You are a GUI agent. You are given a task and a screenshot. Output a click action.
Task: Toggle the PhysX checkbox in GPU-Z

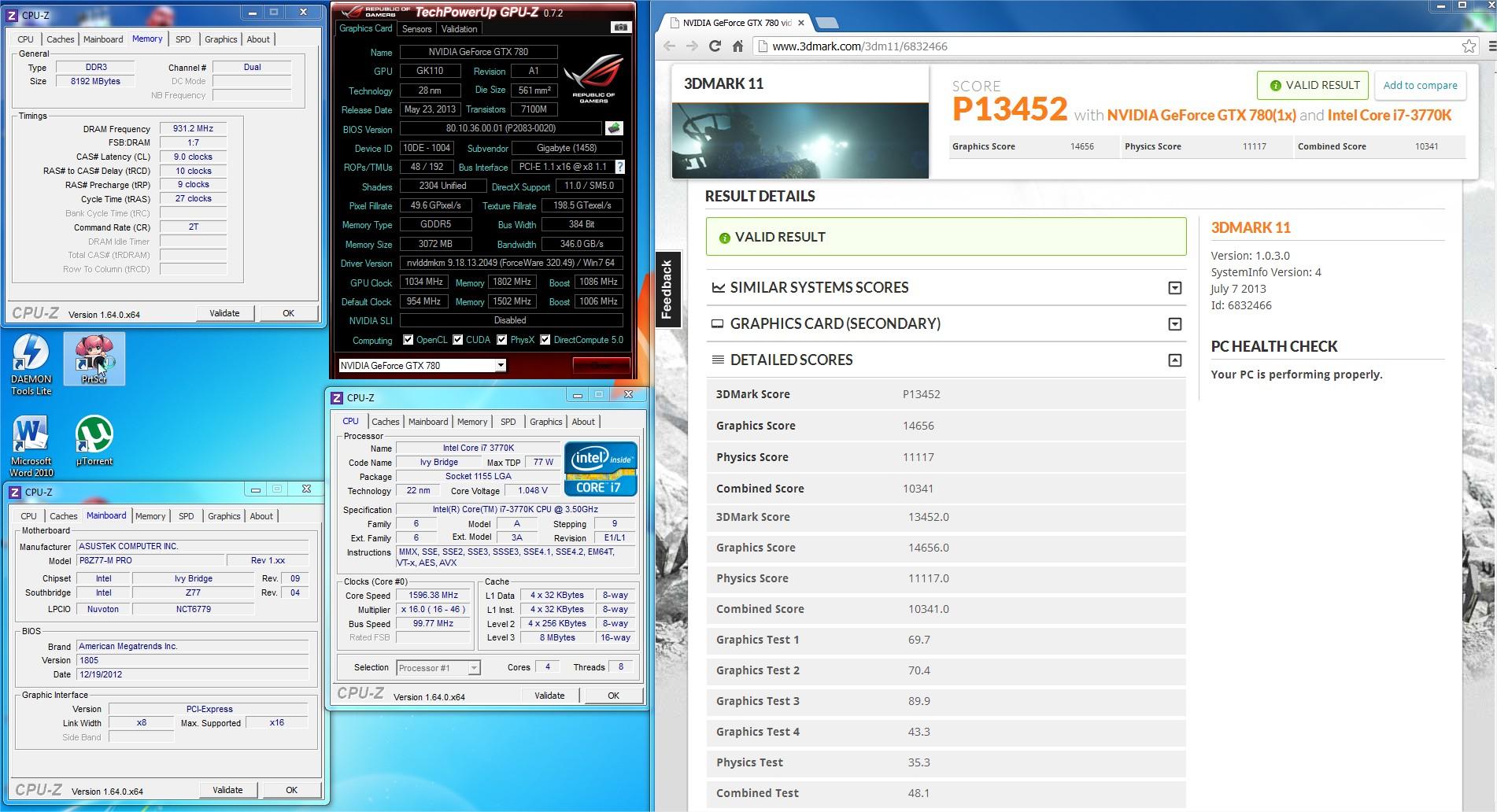[501, 340]
